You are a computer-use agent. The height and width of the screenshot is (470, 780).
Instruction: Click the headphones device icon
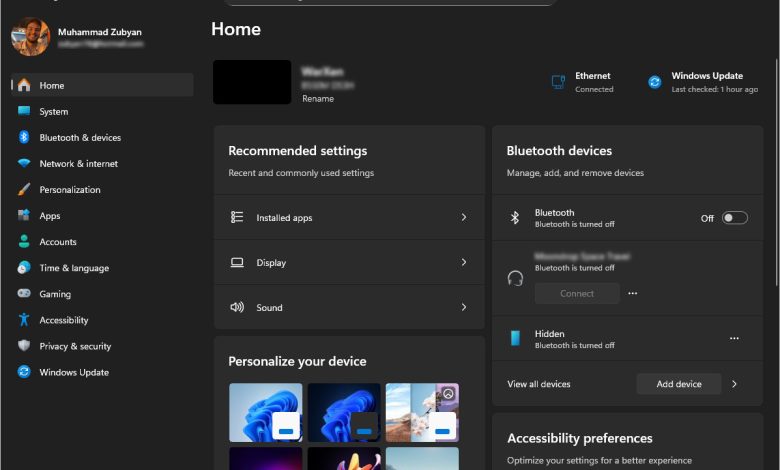pos(515,278)
